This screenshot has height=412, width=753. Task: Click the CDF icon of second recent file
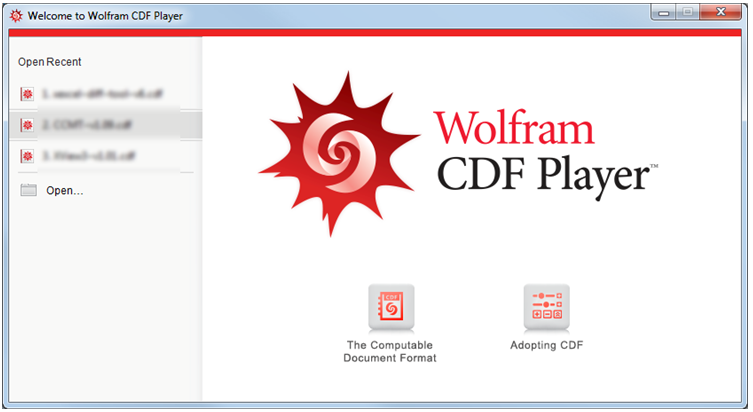(27, 125)
